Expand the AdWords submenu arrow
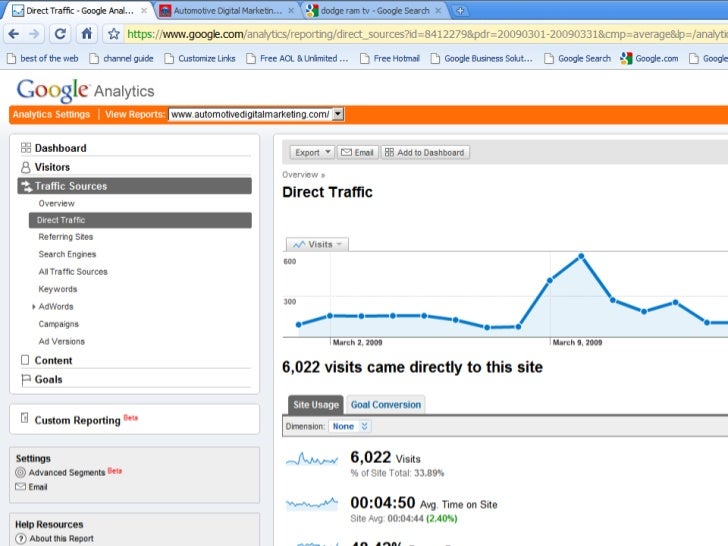The width and height of the screenshot is (728, 546). [x=33, y=306]
